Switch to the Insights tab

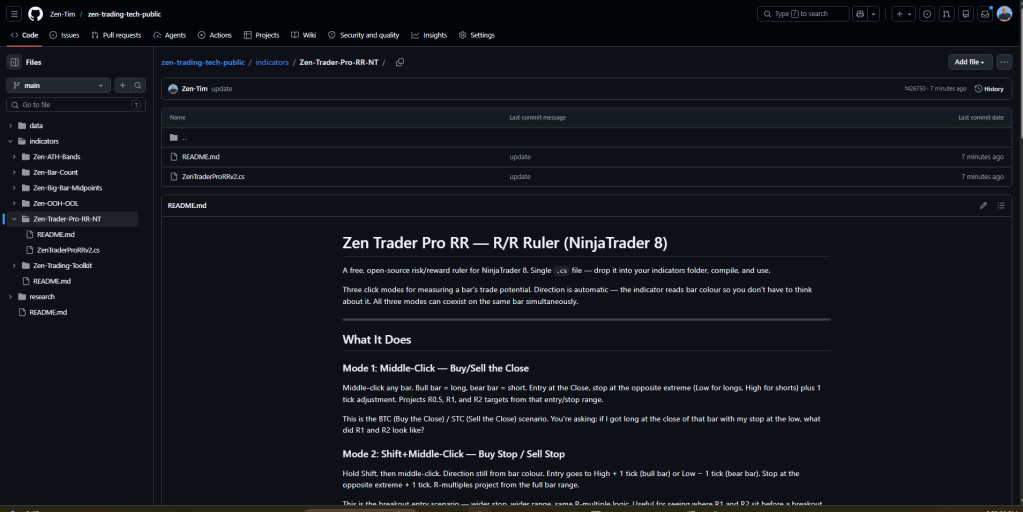[x=429, y=35]
